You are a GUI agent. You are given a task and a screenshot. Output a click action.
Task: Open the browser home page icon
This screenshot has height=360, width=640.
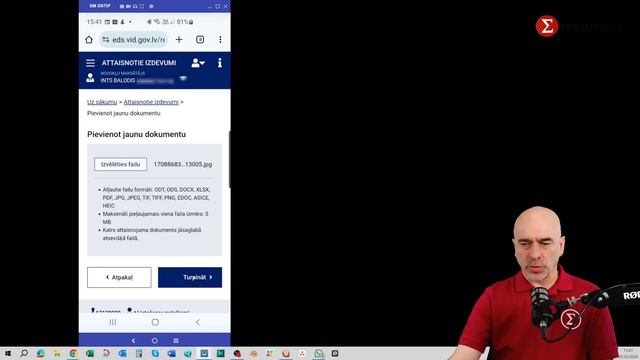[x=89, y=40]
